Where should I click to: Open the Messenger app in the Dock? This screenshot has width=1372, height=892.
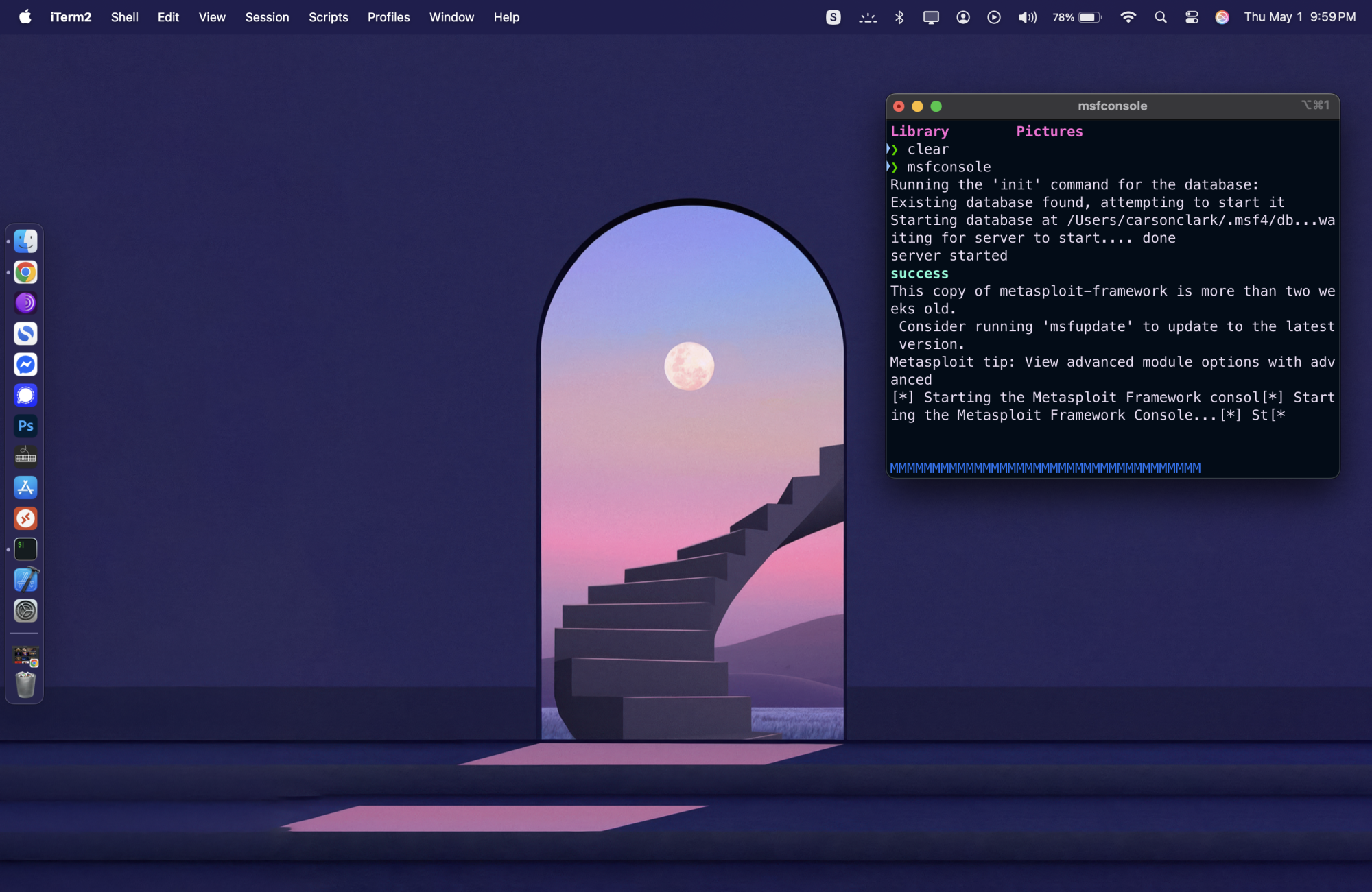[25, 365]
